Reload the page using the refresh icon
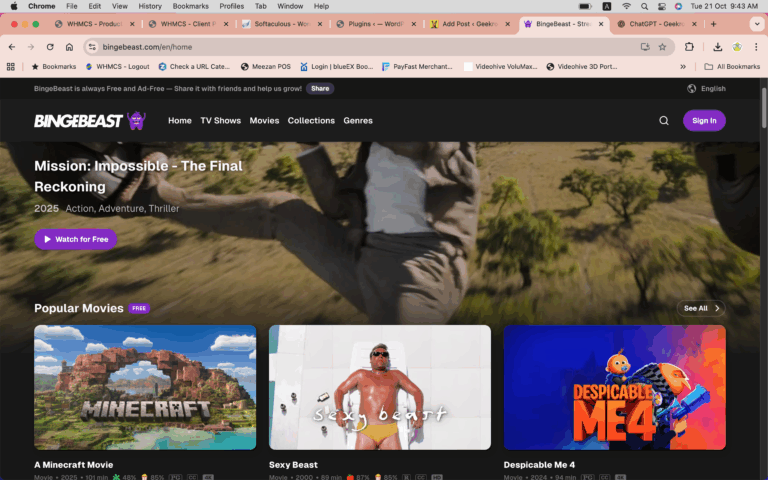 tap(50, 47)
